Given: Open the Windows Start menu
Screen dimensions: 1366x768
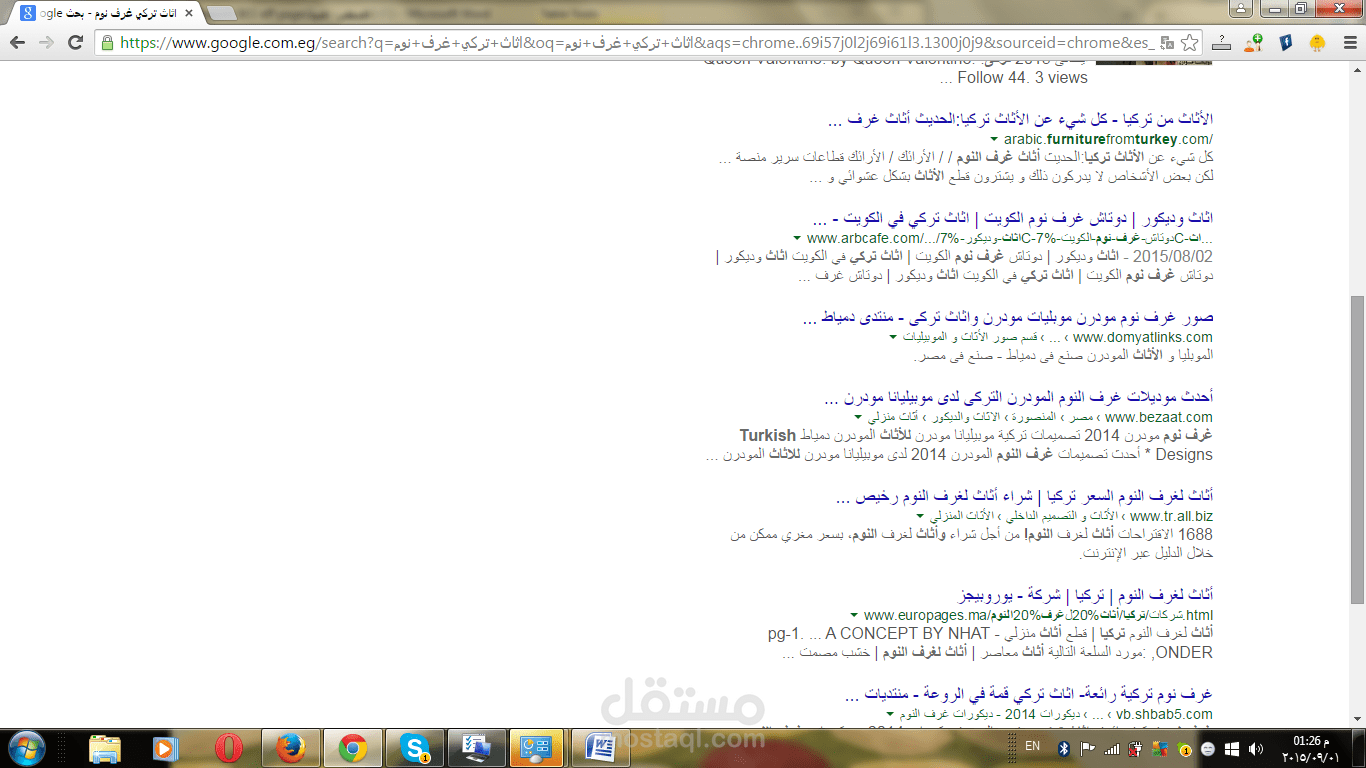Looking at the screenshot, I should 26,748.
